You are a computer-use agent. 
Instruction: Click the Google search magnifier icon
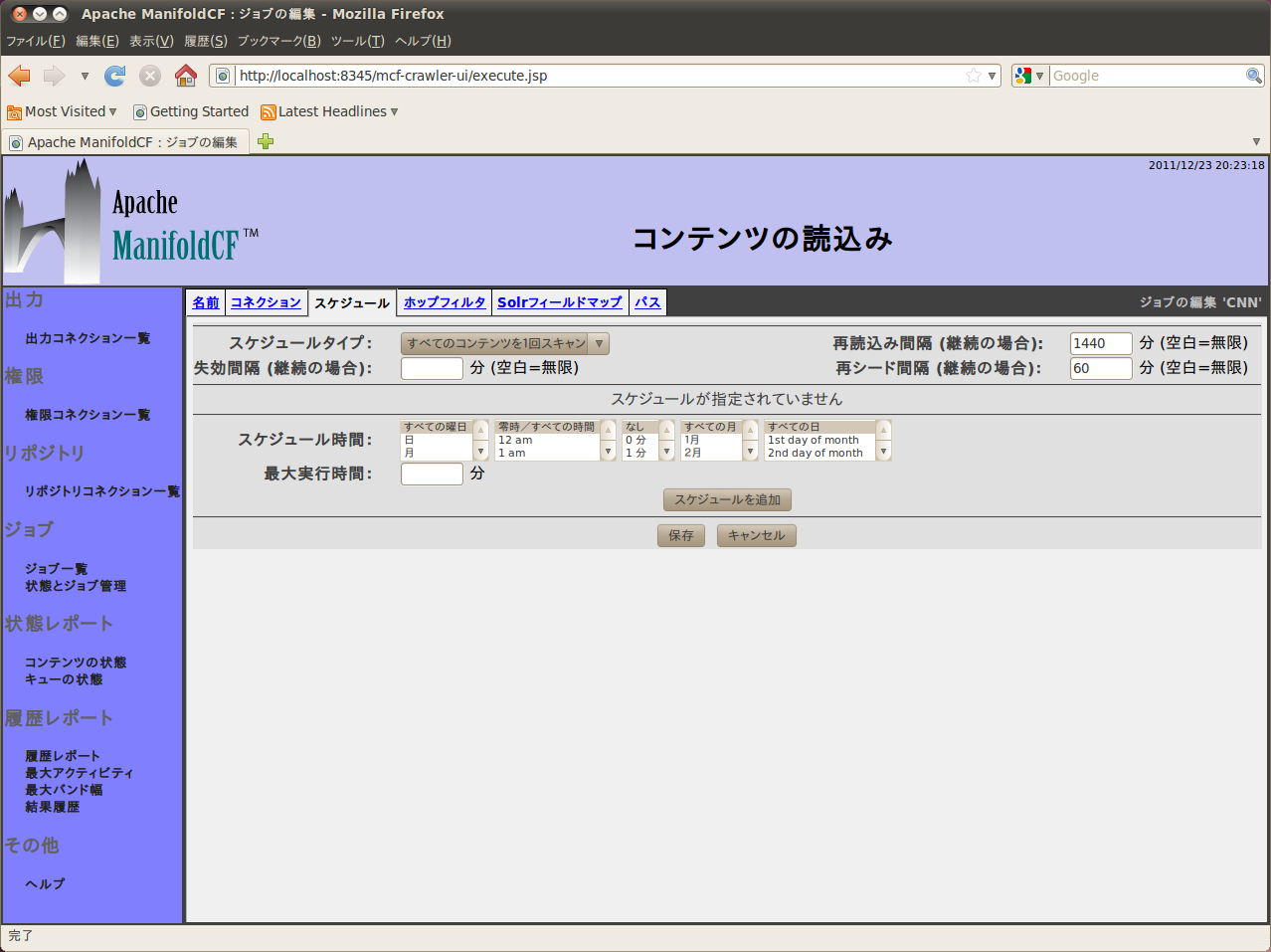click(1253, 76)
